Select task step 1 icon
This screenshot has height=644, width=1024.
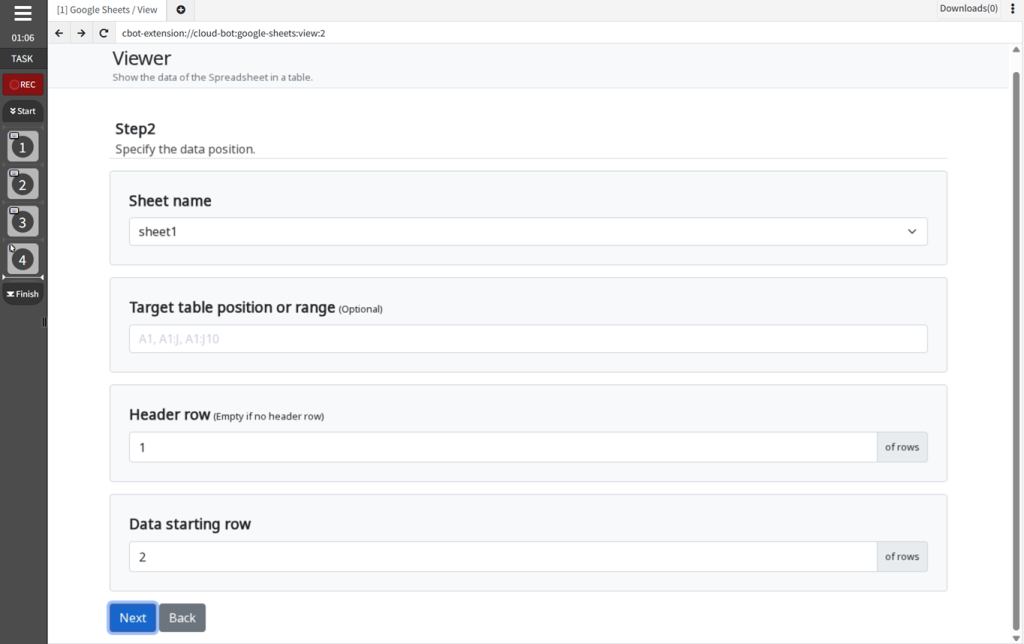click(23, 146)
